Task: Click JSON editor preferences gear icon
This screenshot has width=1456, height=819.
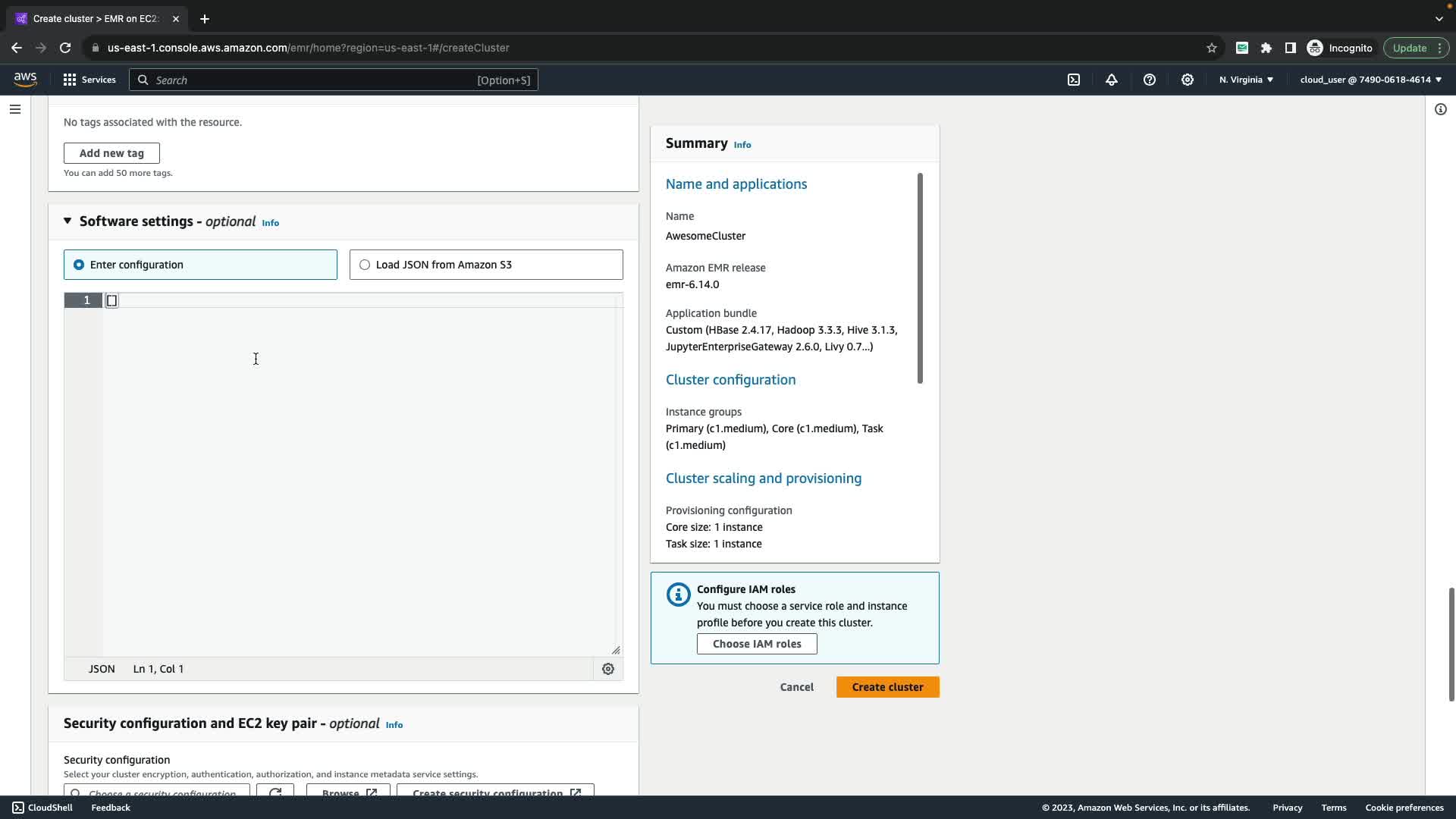Action: pos(607,669)
